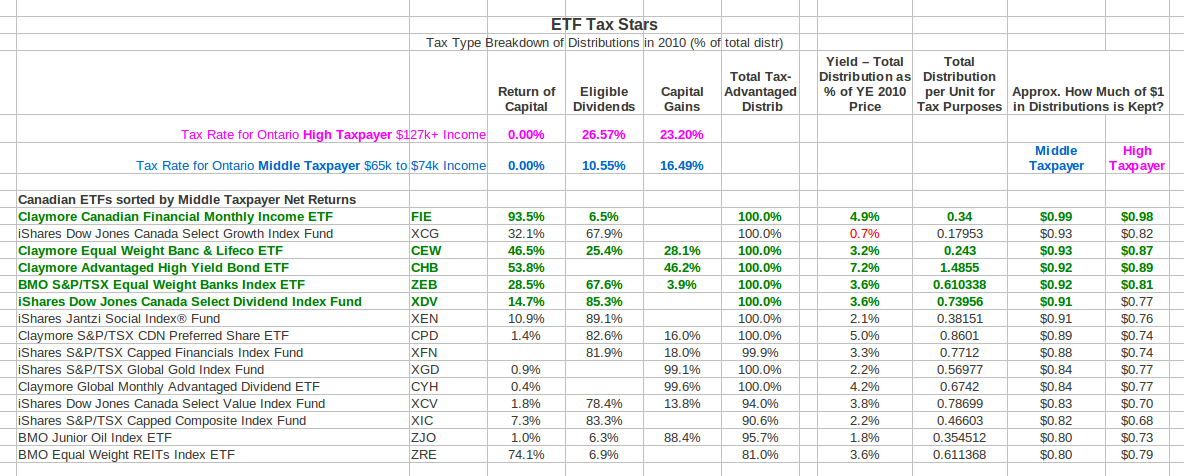This screenshot has height=476, width=1184.
Task: Click 'Approx. How Much of $1' header
Action: (1087, 99)
